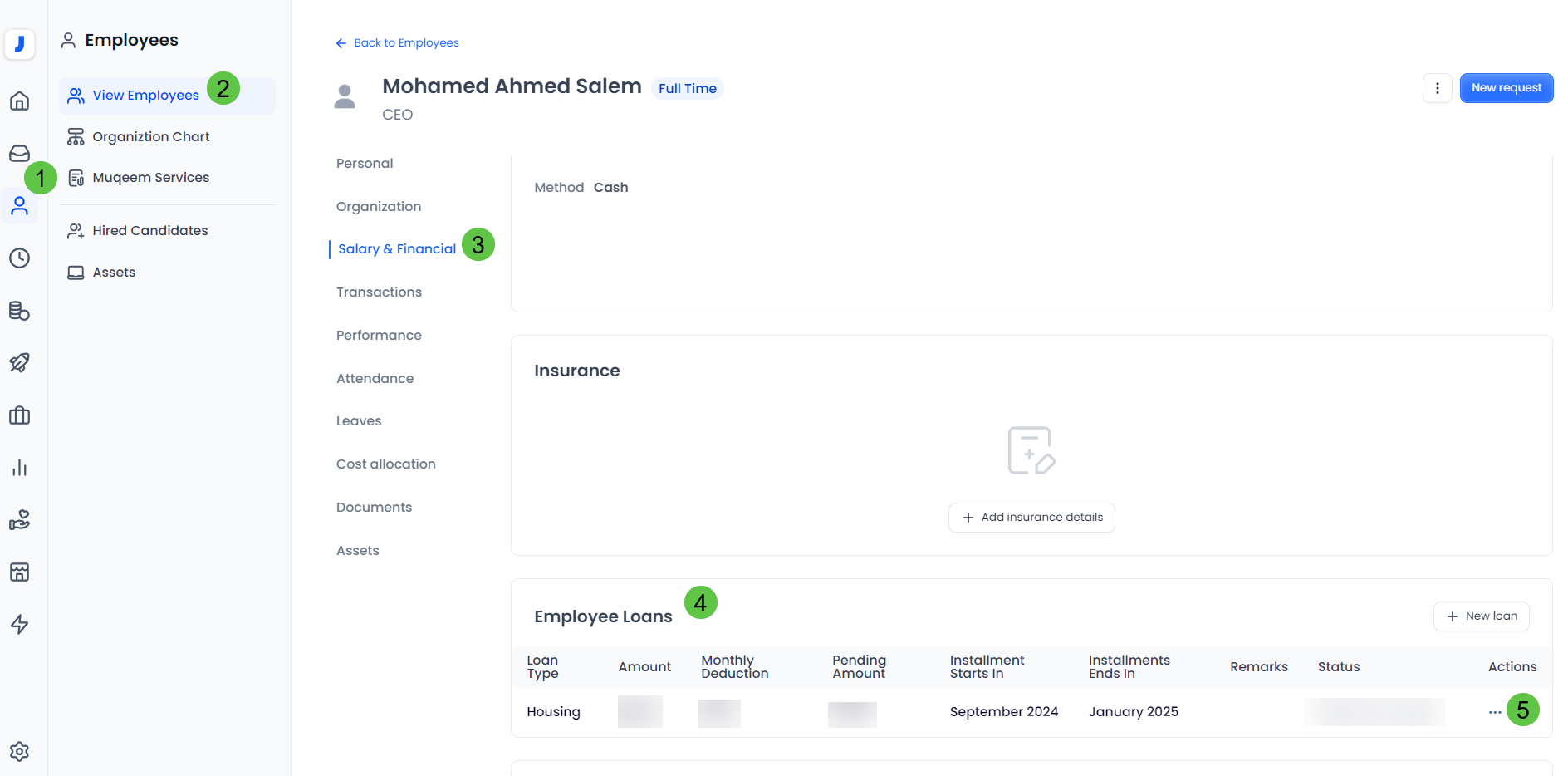Click the lightning bolt icon in sidebar
Viewport: 1568px width, 776px height.
(19, 625)
